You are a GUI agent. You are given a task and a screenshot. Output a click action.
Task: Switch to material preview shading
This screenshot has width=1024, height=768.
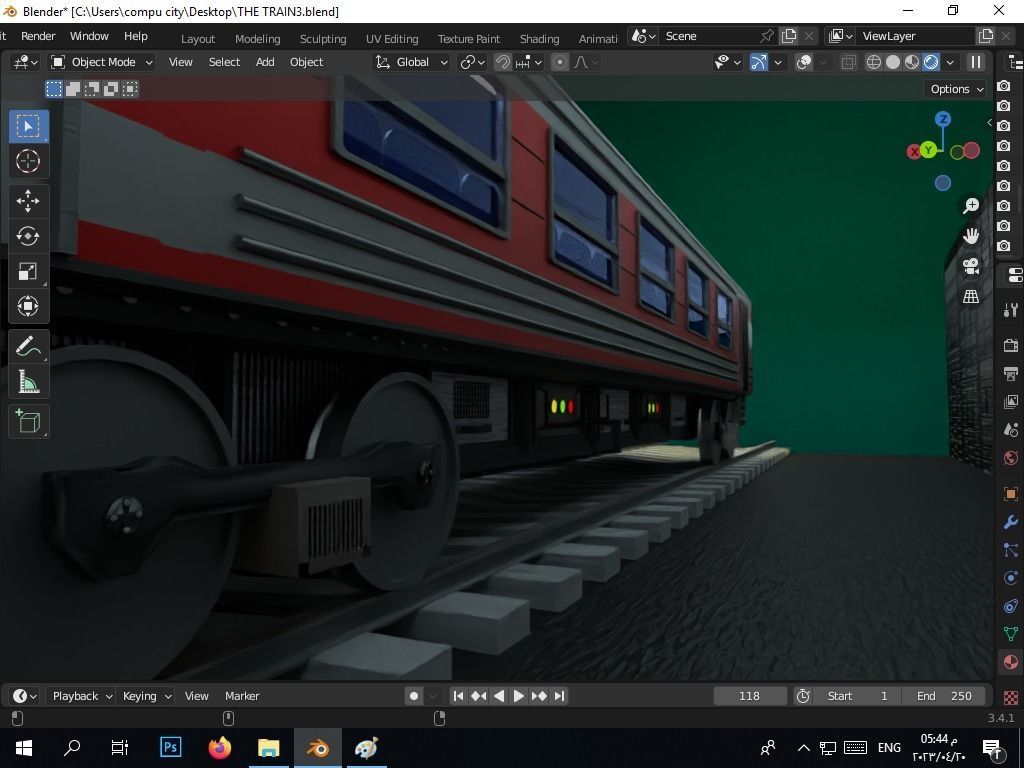click(x=912, y=62)
